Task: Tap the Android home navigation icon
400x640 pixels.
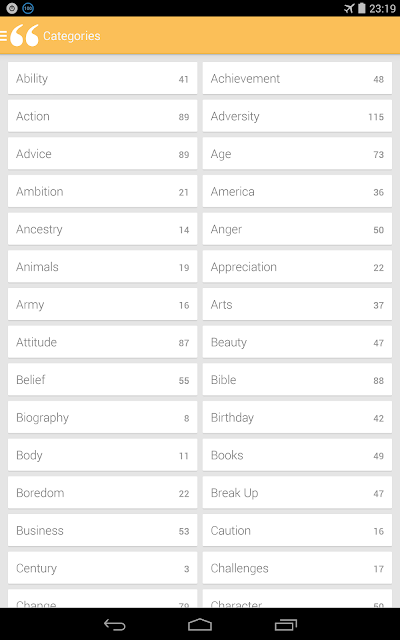Action: point(200,624)
